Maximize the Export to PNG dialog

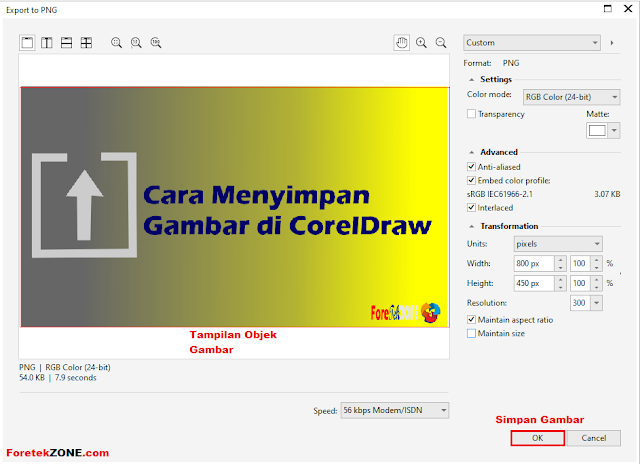pyautogui.click(x=608, y=9)
